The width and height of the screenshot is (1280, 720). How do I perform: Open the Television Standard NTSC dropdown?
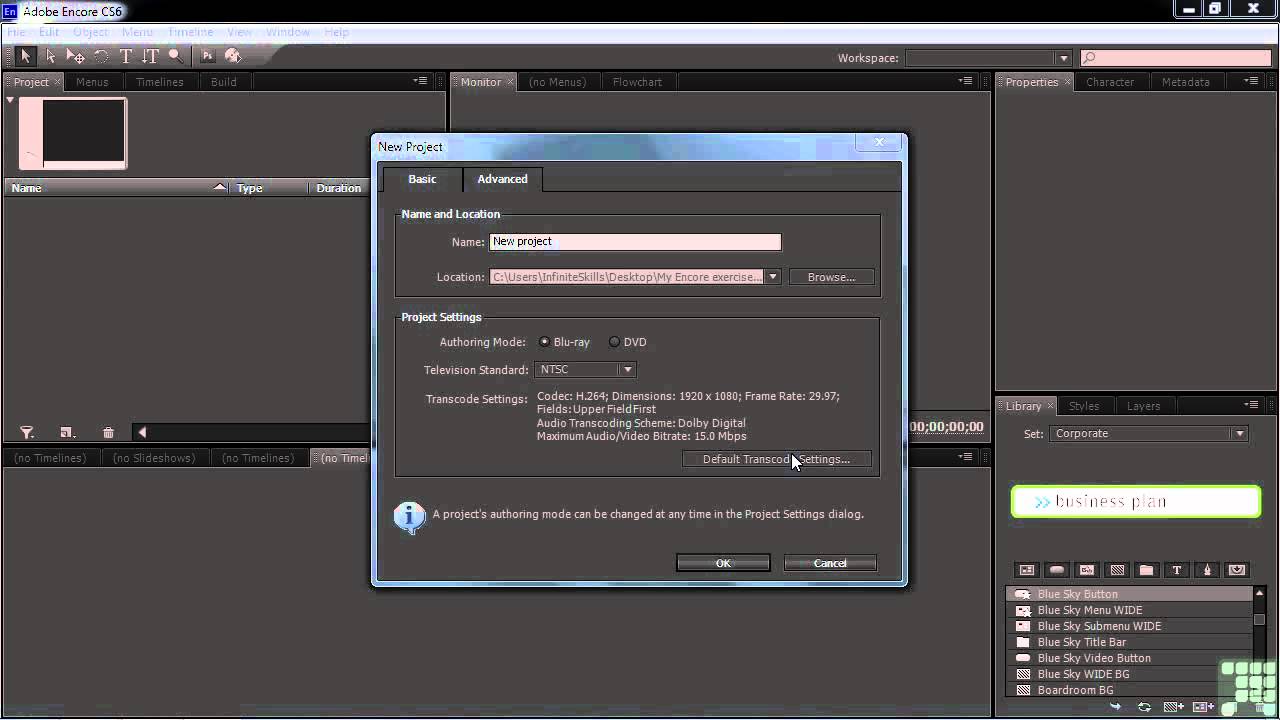point(585,370)
